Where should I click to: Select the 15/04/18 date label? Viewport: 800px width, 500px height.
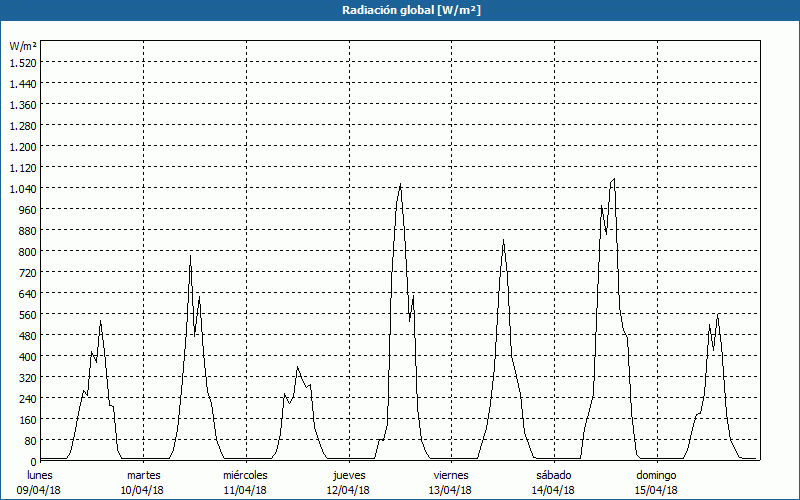(x=656, y=490)
